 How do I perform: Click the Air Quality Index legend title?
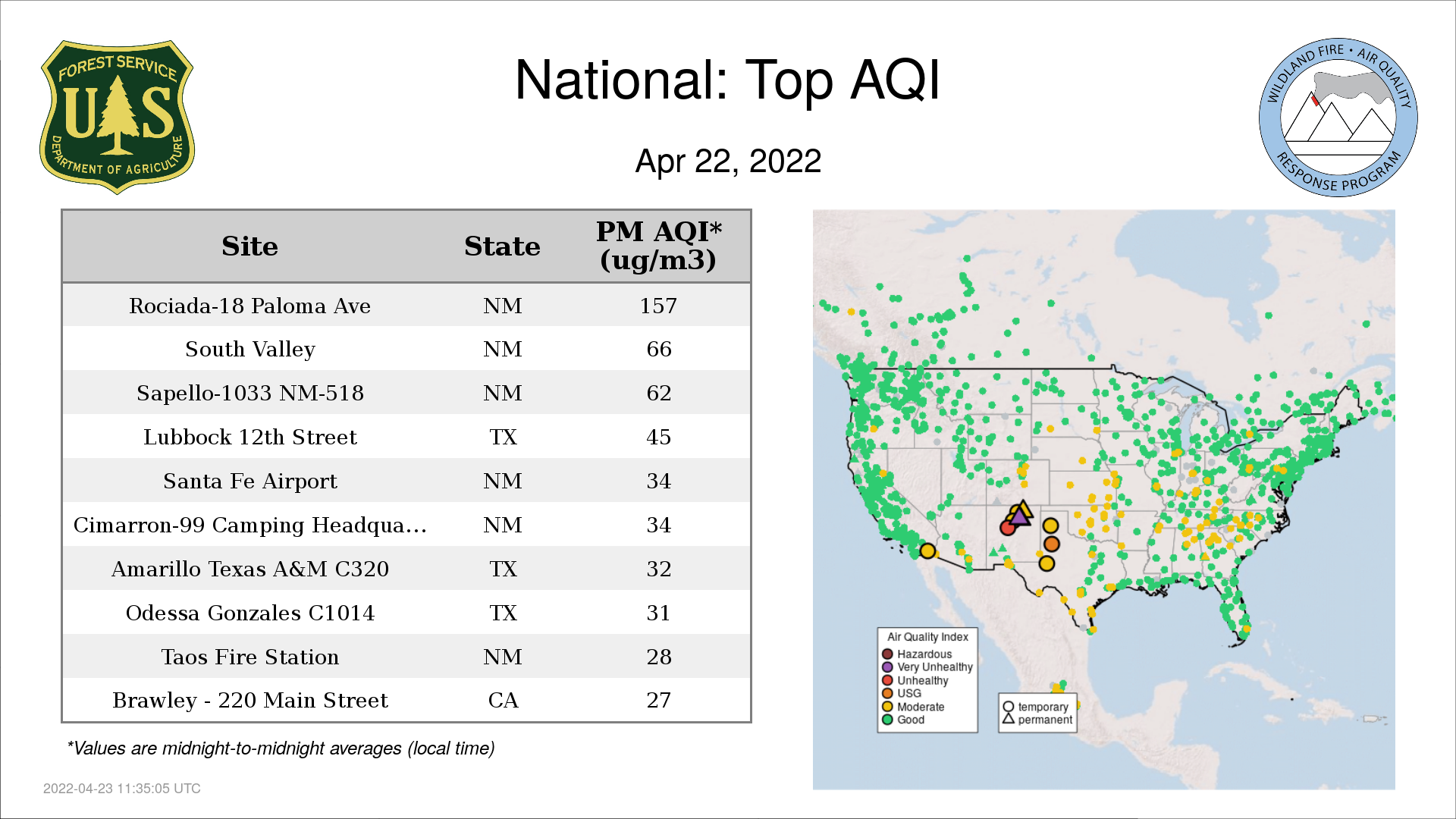927,637
